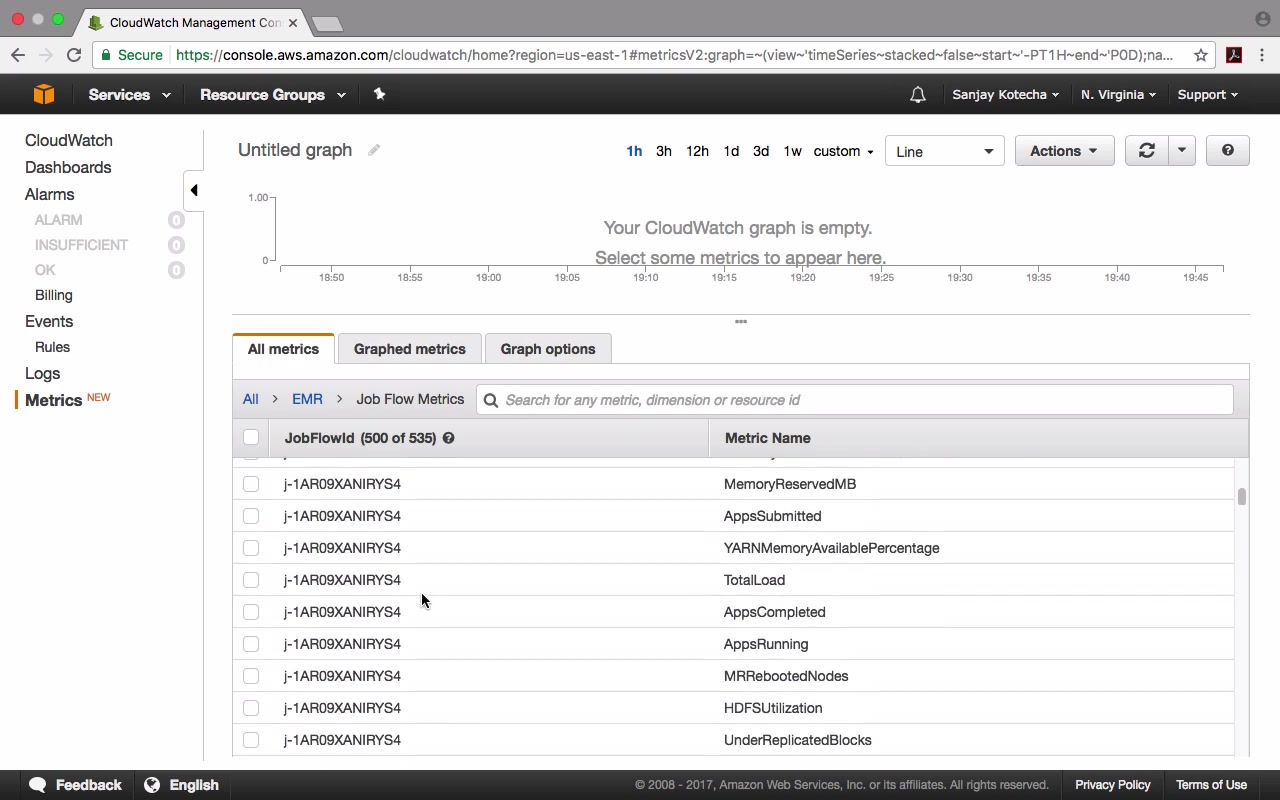The width and height of the screenshot is (1280, 800).
Task: Open Alarms in the sidebar
Action: [50, 194]
